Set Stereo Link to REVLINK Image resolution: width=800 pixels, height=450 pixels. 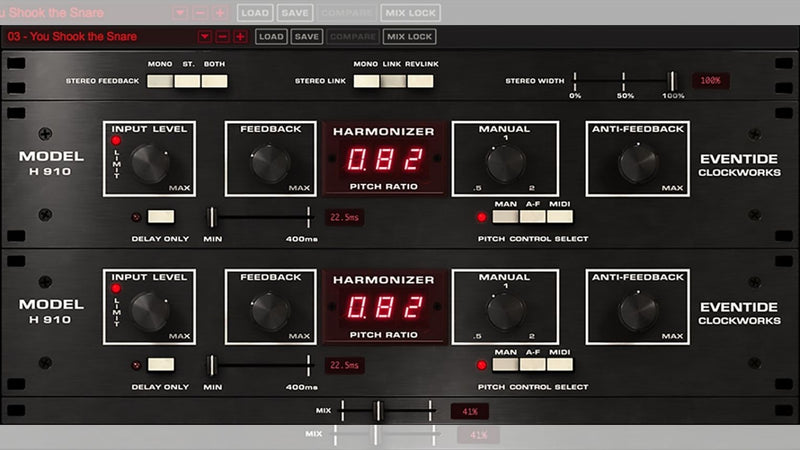(x=420, y=81)
